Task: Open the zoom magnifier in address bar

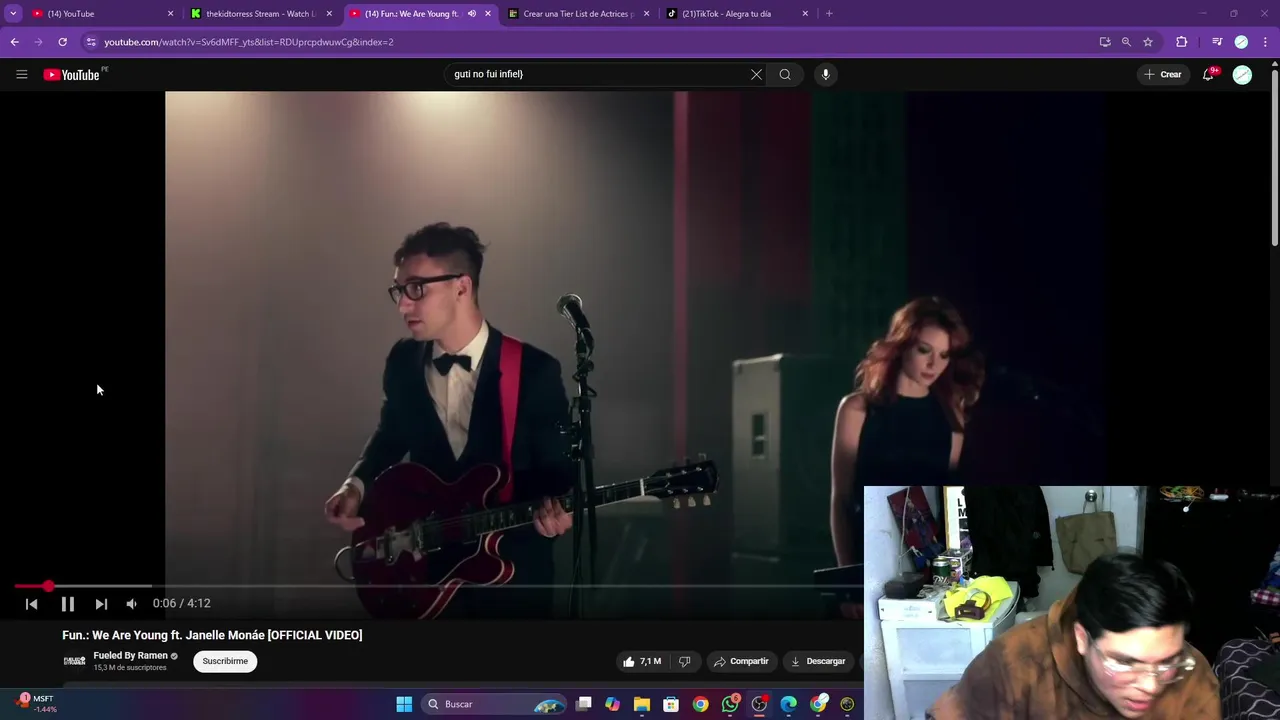Action: tap(1126, 42)
